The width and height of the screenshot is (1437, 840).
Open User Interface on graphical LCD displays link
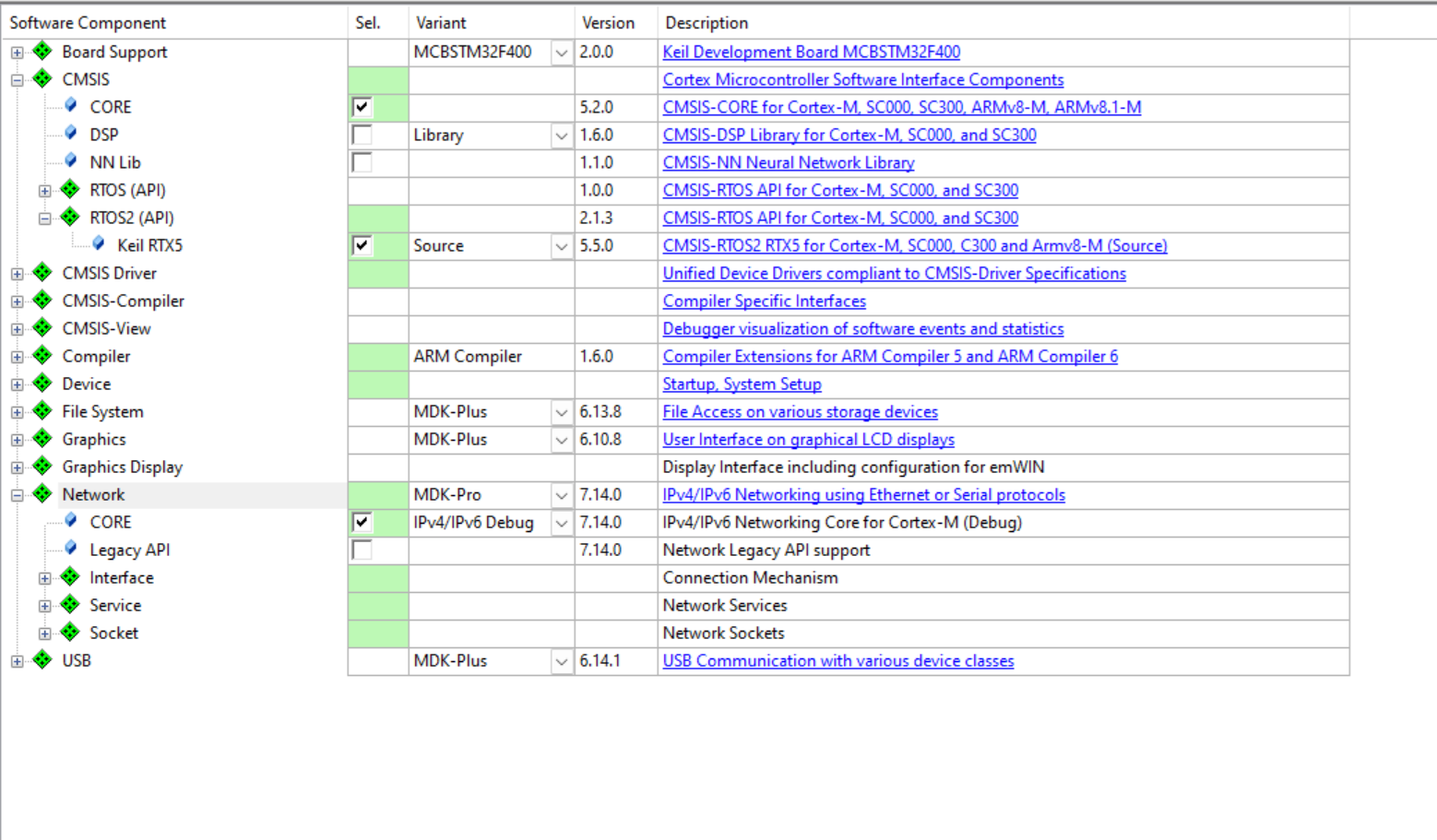[x=808, y=439]
